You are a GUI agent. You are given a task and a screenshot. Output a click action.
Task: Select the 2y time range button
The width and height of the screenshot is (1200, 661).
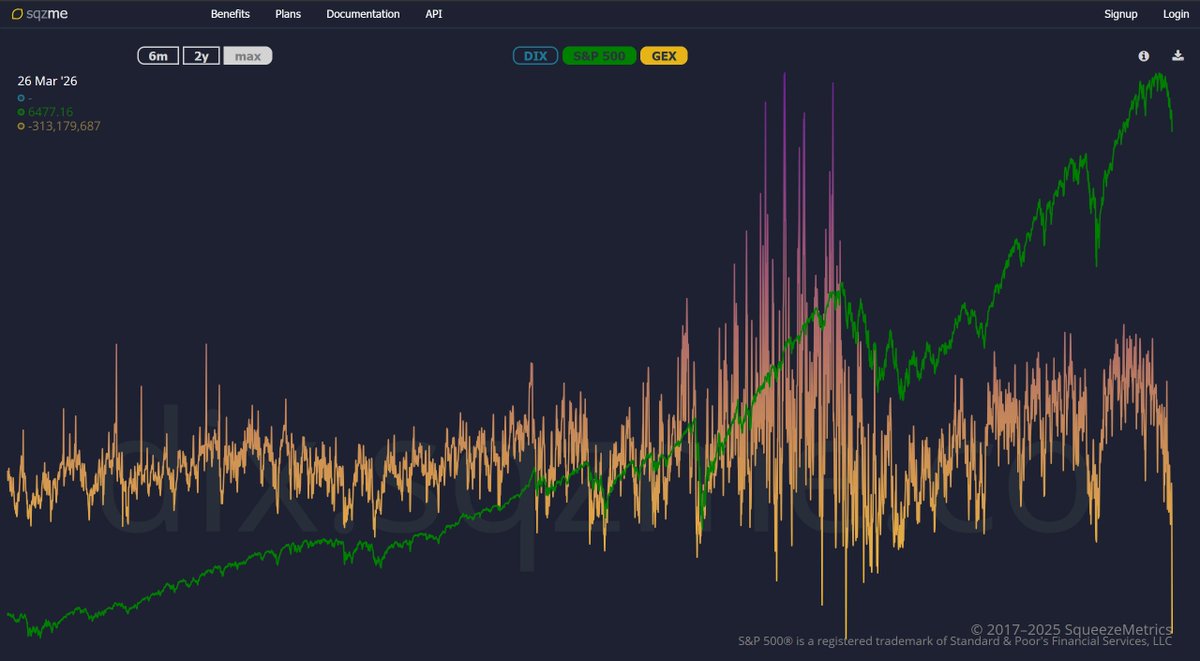pyautogui.click(x=200, y=56)
